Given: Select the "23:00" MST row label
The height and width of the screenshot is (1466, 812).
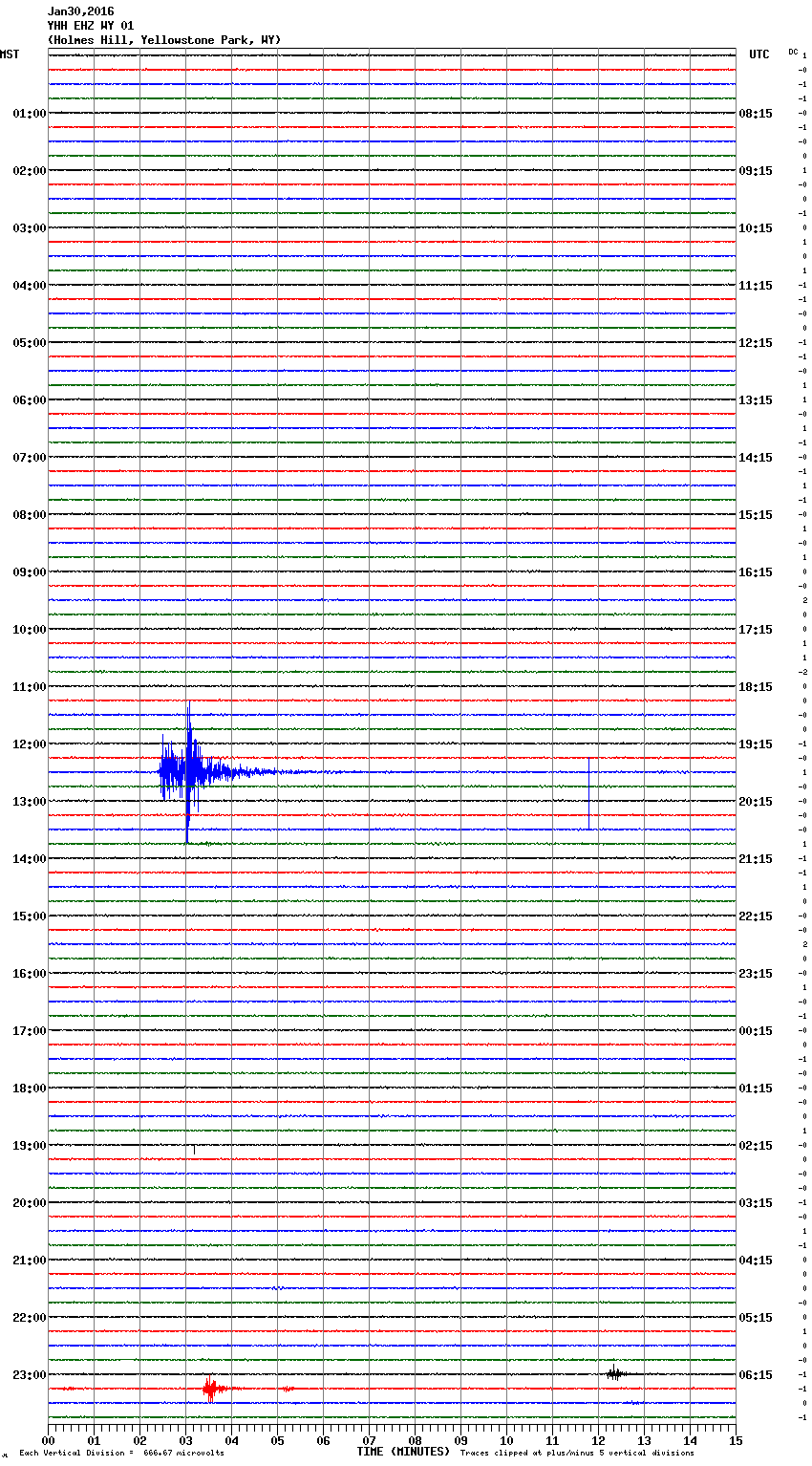Looking at the screenshot, I should click(x=29, y=1375).
